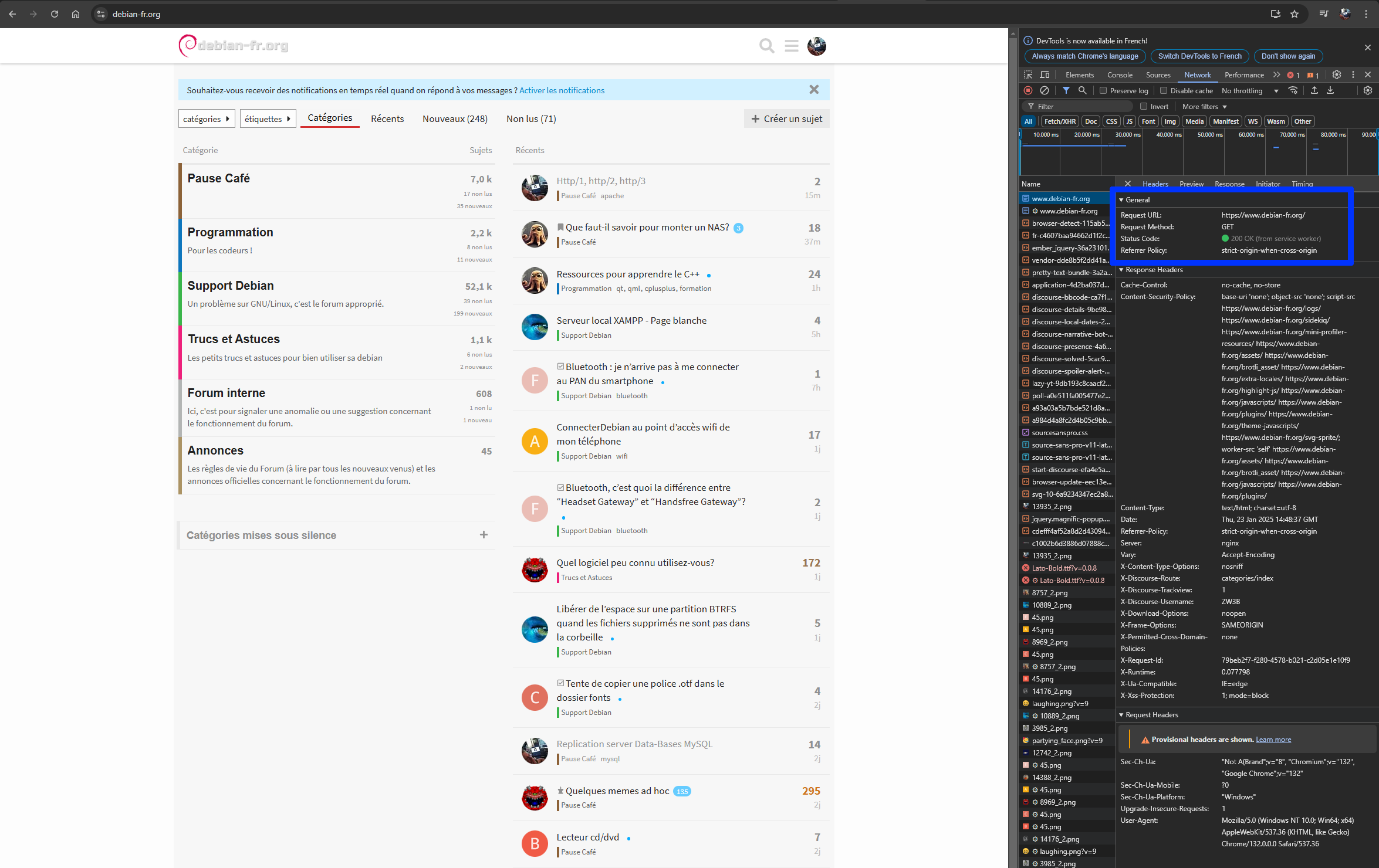Viewport: 1379px width, 868px height.
Task: Switch the forum to the Récents tab
Action: tap(387, 118)
